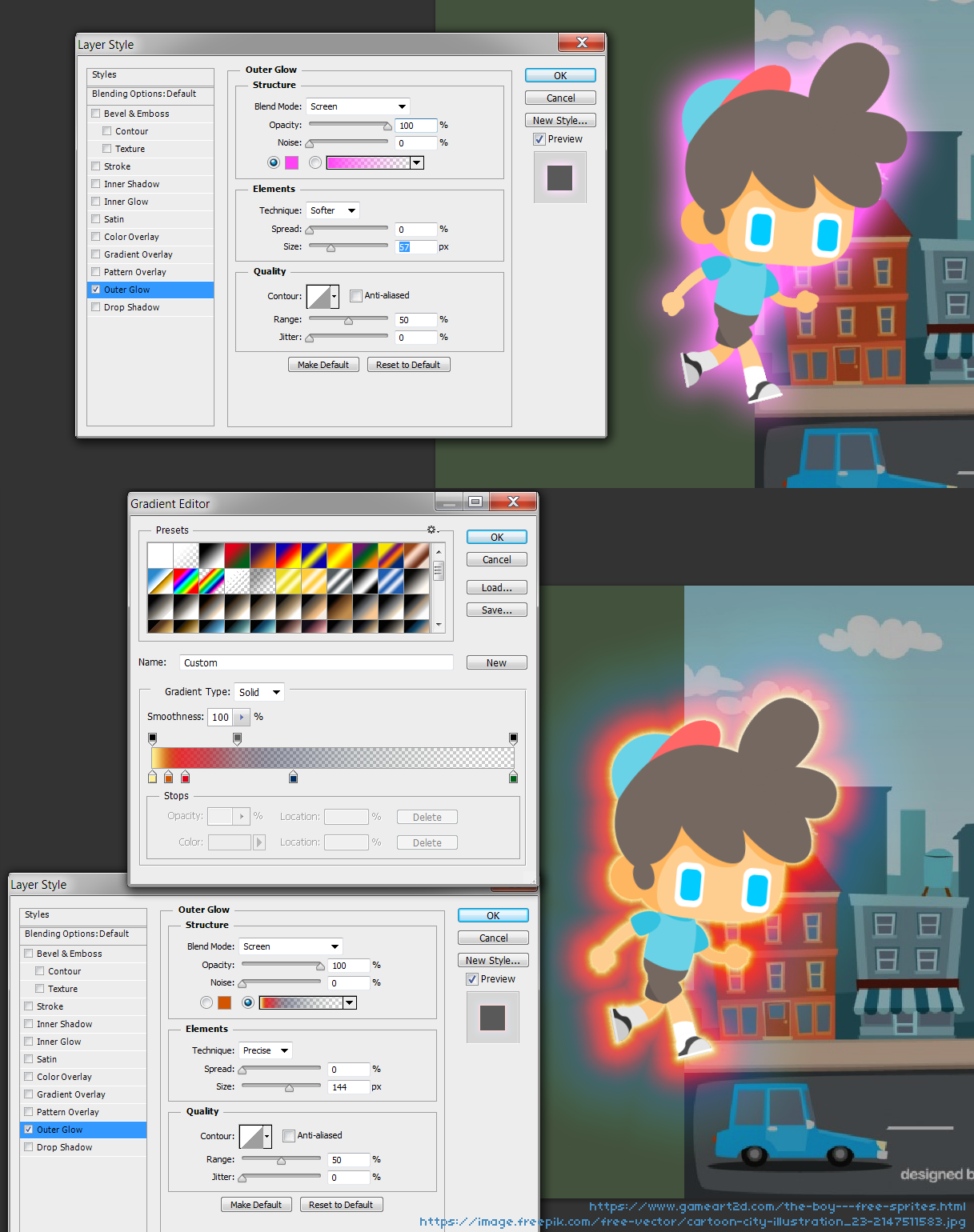Open Blend Mode dropdown in top Layer Style
This screenshot has width=974, height=1232.
click(x=358, y=106)
